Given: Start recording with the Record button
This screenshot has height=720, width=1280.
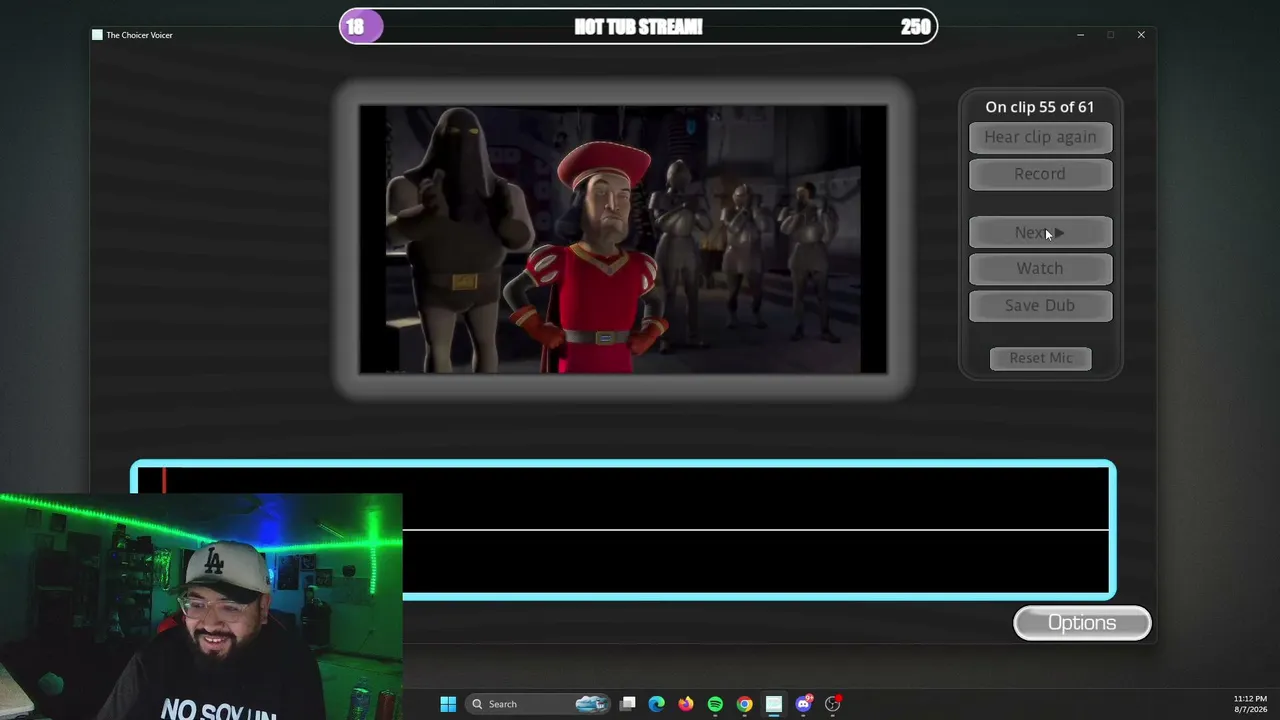Looking at the screenshot, I should click(1040, 174).
